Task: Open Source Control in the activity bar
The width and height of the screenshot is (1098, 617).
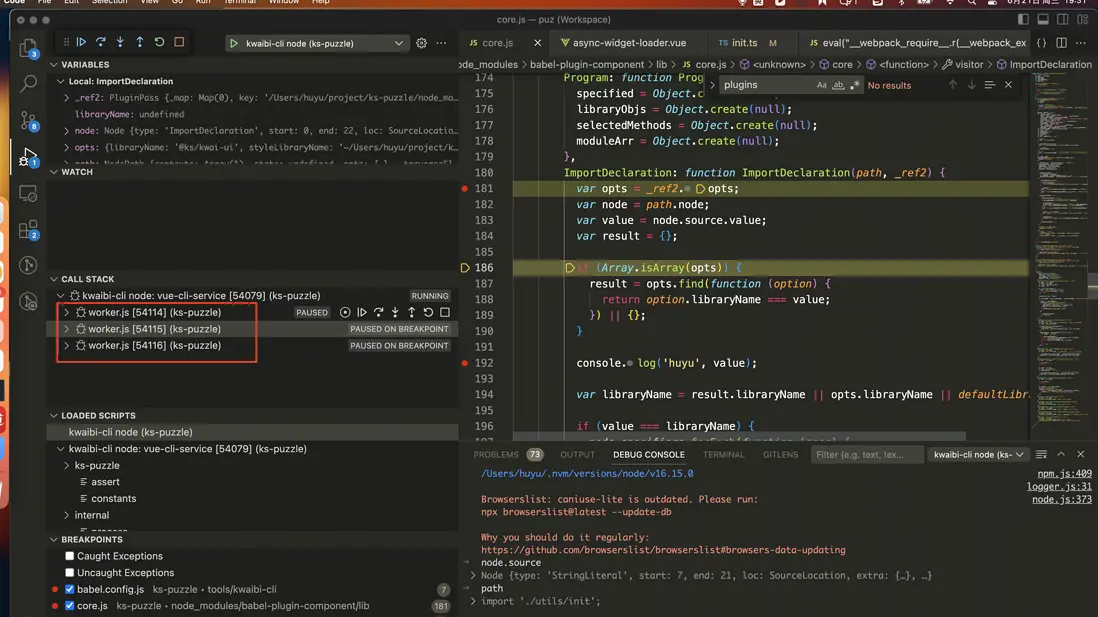Action: pos(28,121)
